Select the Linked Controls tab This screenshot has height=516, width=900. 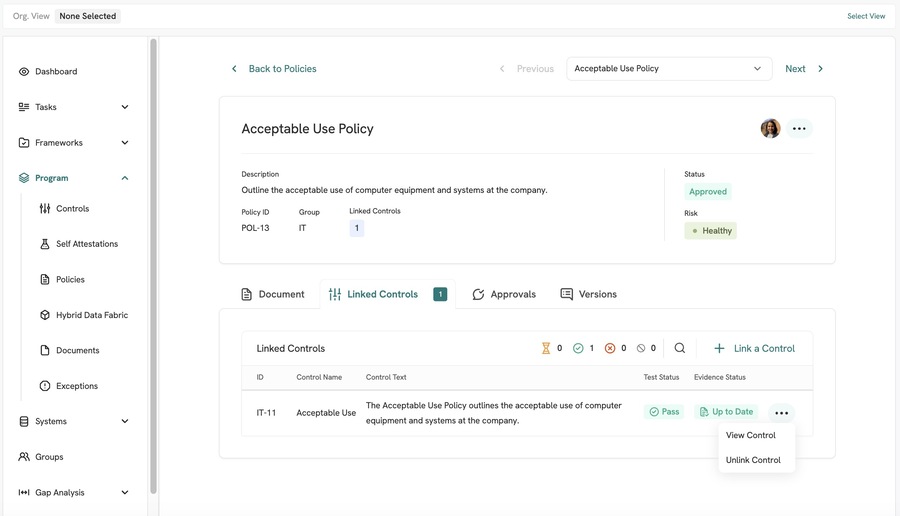pyautogui.click(x=387, y=294)
